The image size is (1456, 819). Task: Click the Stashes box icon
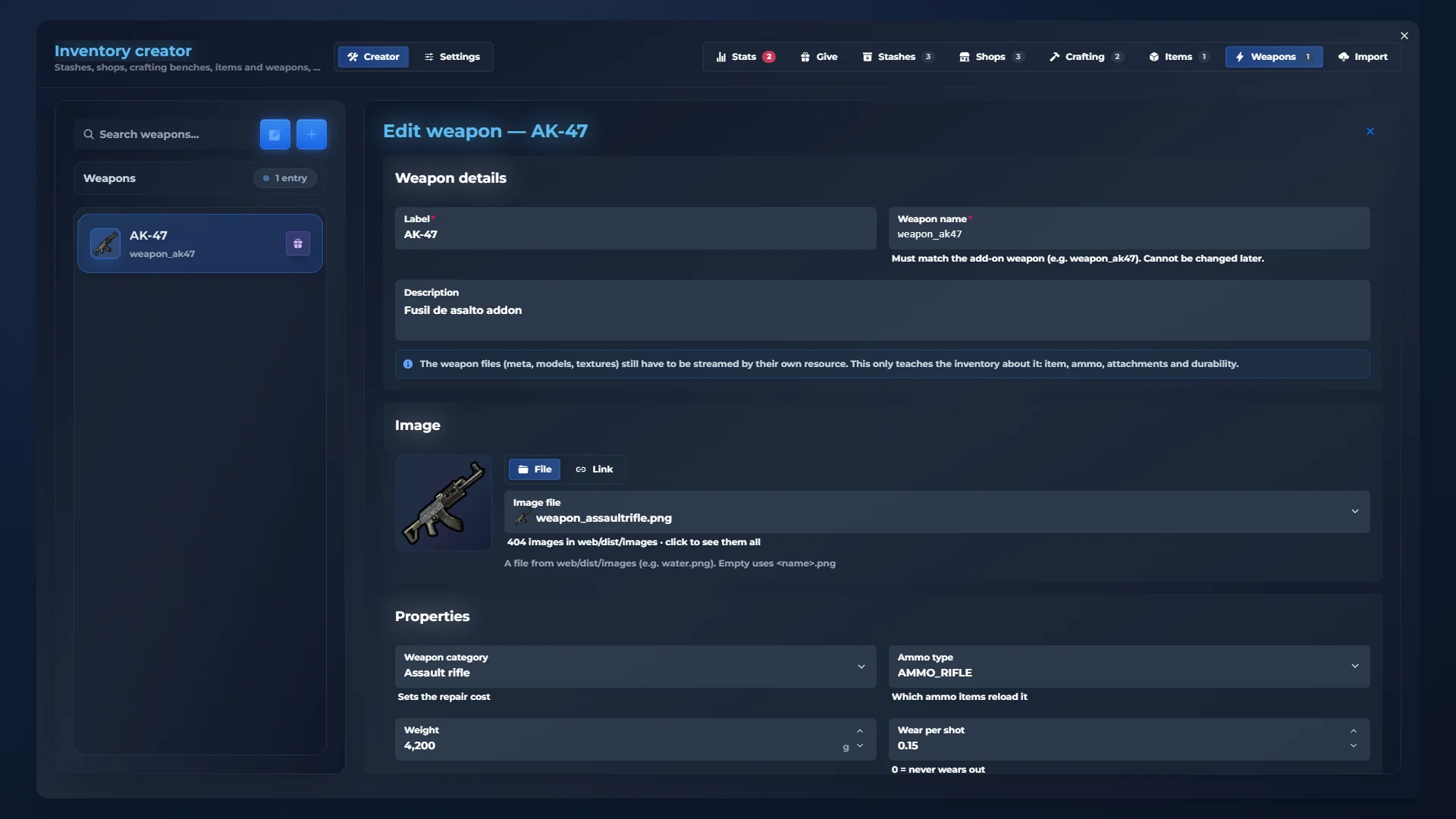click(x=868, y=57)
